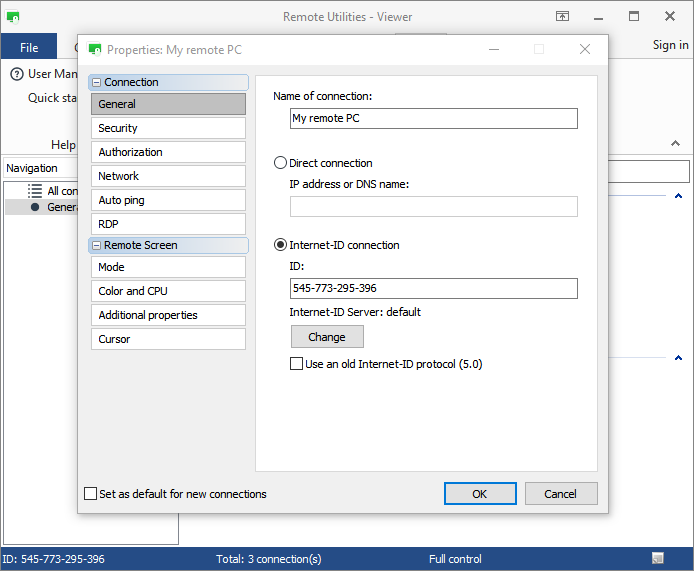The width and height of the screenshot is (694, 571).
Task: Click the ID 545-773-295-396 status bar text
Action: tap(54, 559)
